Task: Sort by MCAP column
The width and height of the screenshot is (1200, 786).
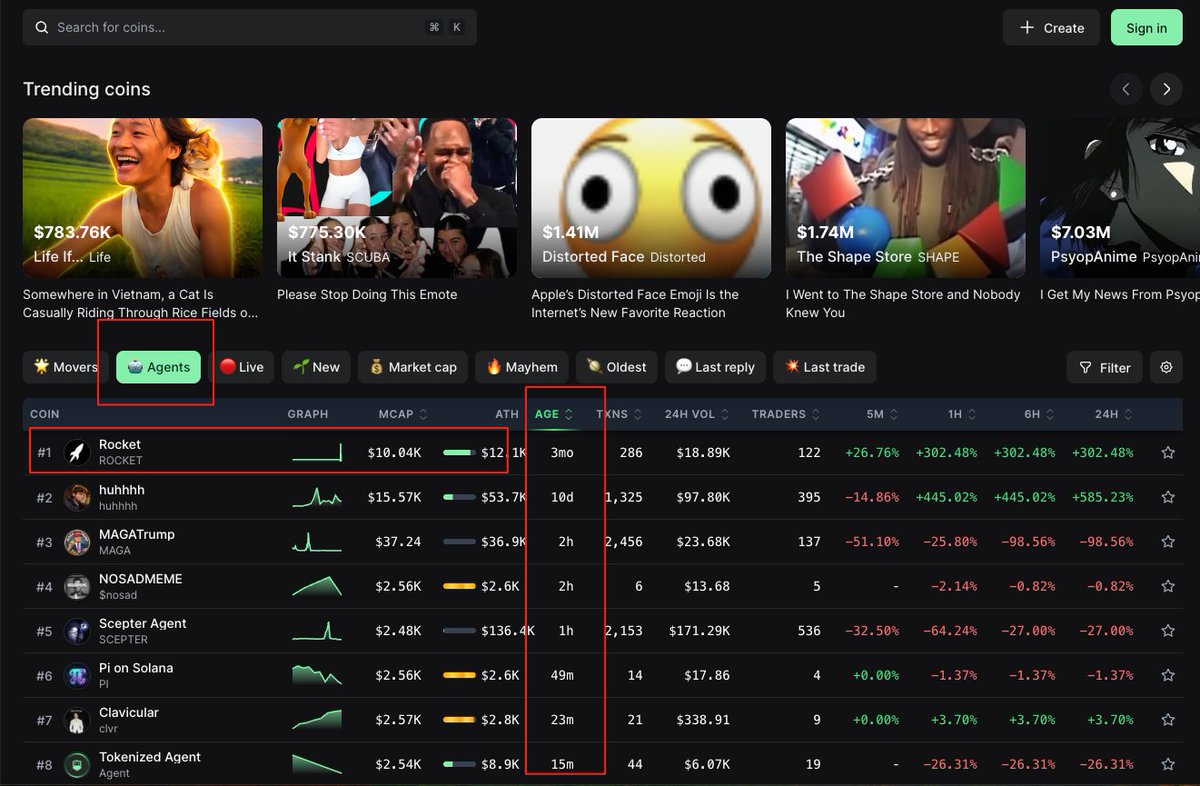Action: click(x=403, y=414)
